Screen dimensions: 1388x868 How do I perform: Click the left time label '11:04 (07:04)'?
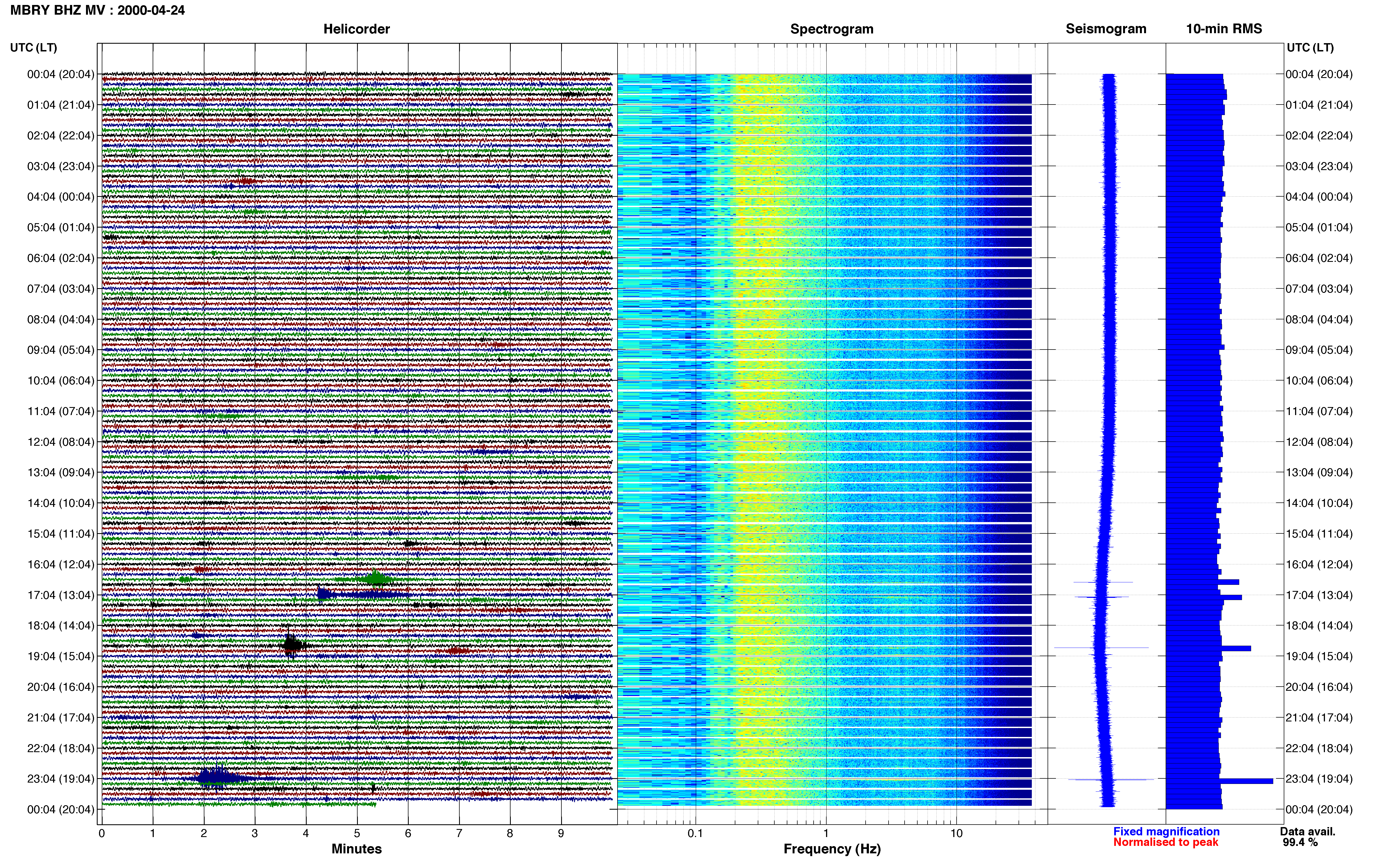tap(60, 411)
